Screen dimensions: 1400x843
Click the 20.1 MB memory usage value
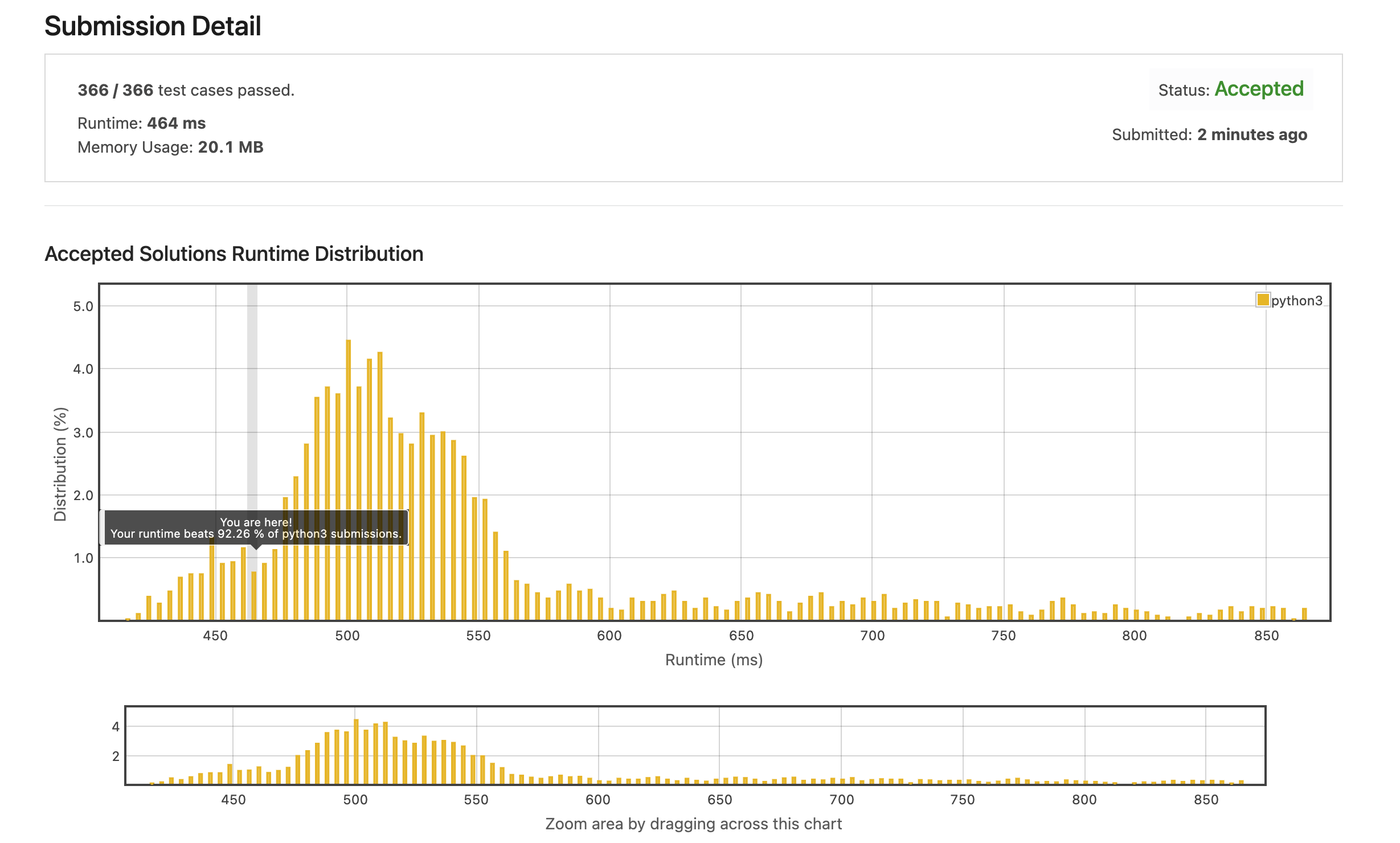coord(230,147)
